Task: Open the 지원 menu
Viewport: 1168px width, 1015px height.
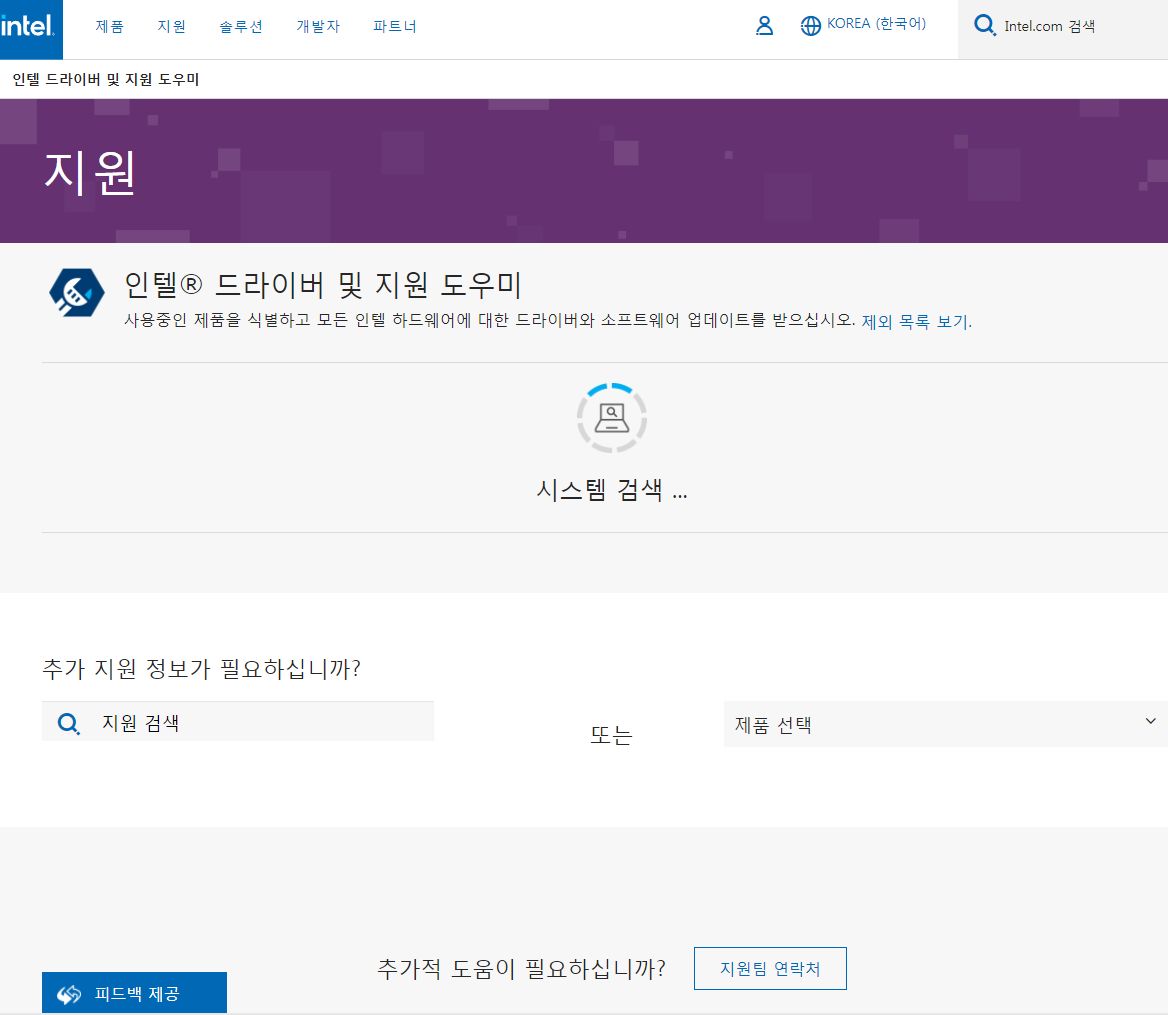Action: pos(171,27)
